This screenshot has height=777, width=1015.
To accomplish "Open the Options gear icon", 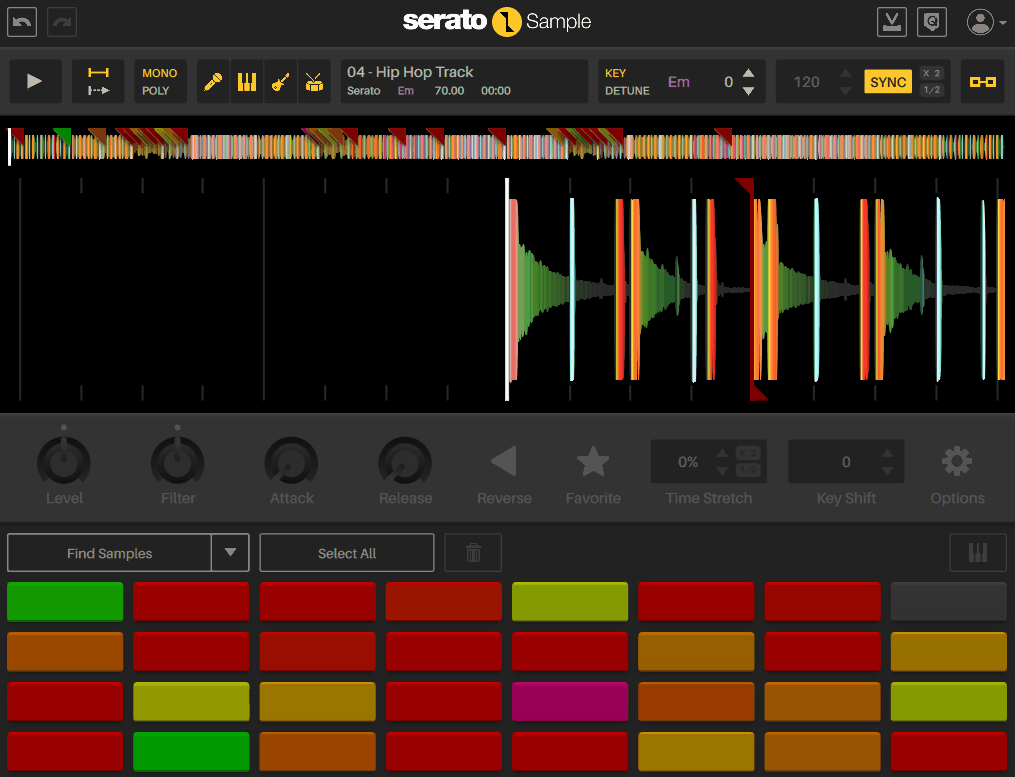I will (957, 461).
